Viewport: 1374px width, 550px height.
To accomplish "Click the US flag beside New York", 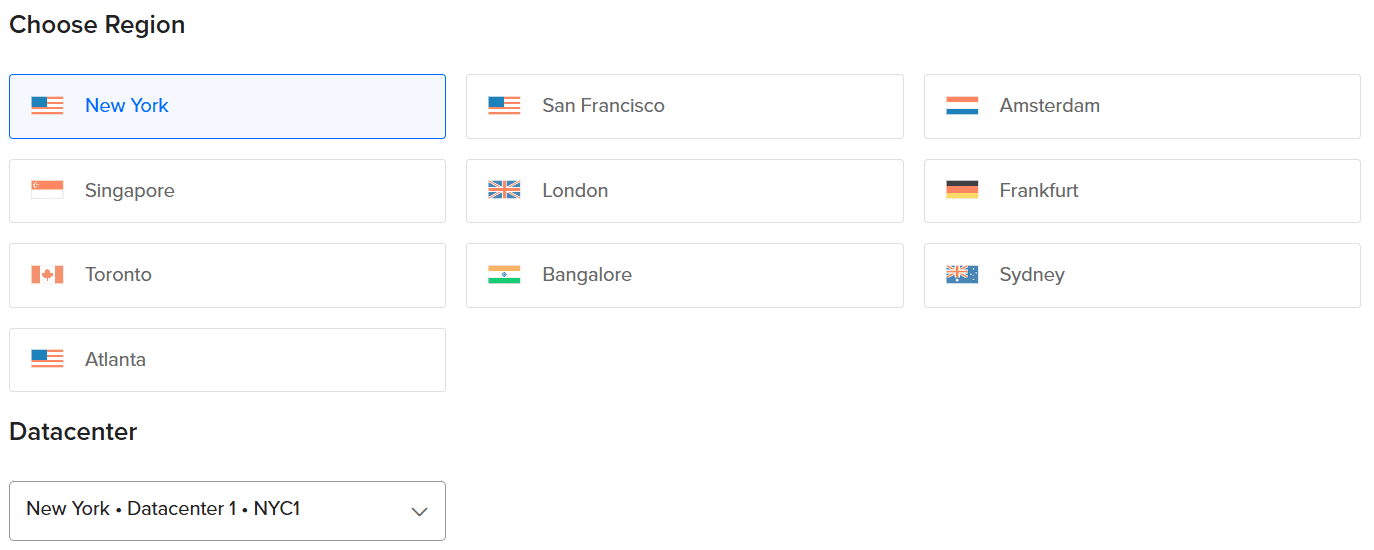I will click(47, 106).
